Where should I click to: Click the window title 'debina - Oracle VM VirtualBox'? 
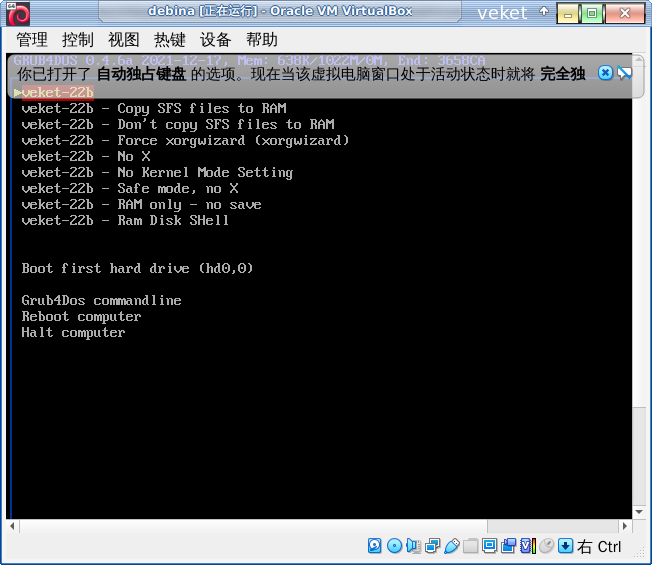(x=280, y=11)
